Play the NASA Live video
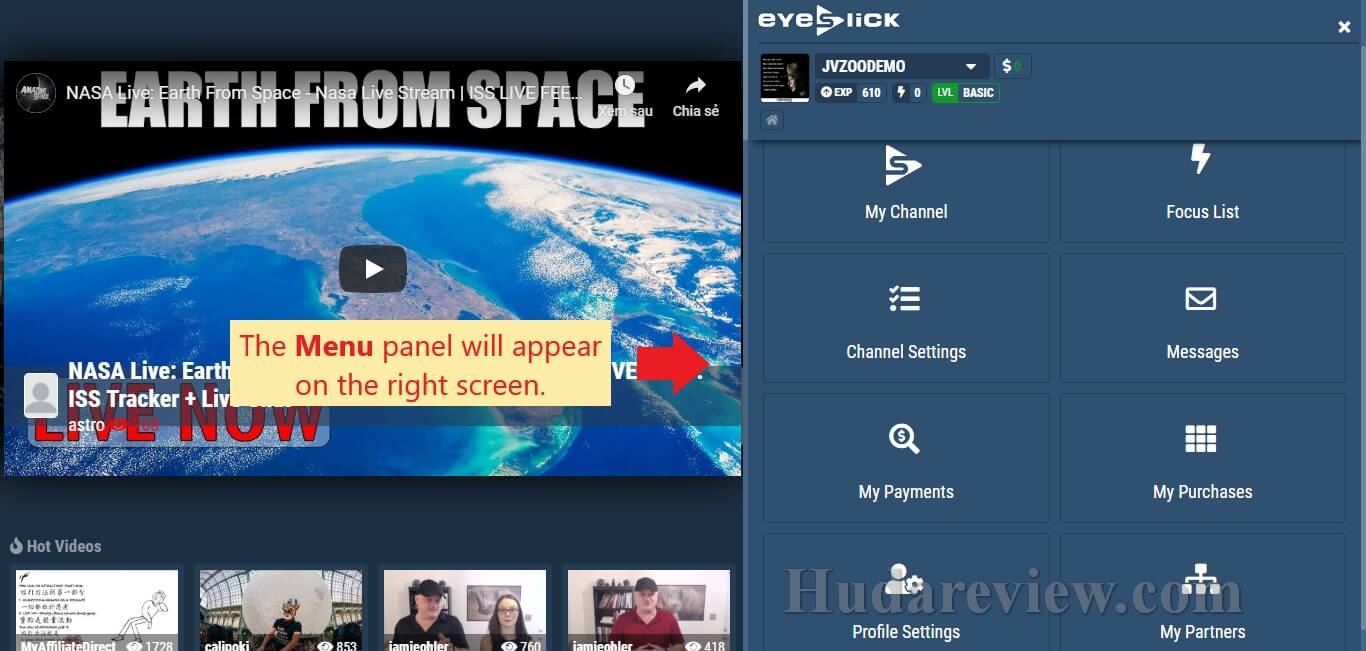This screenshot has width=1366, height=651. (x=372, y=269)
